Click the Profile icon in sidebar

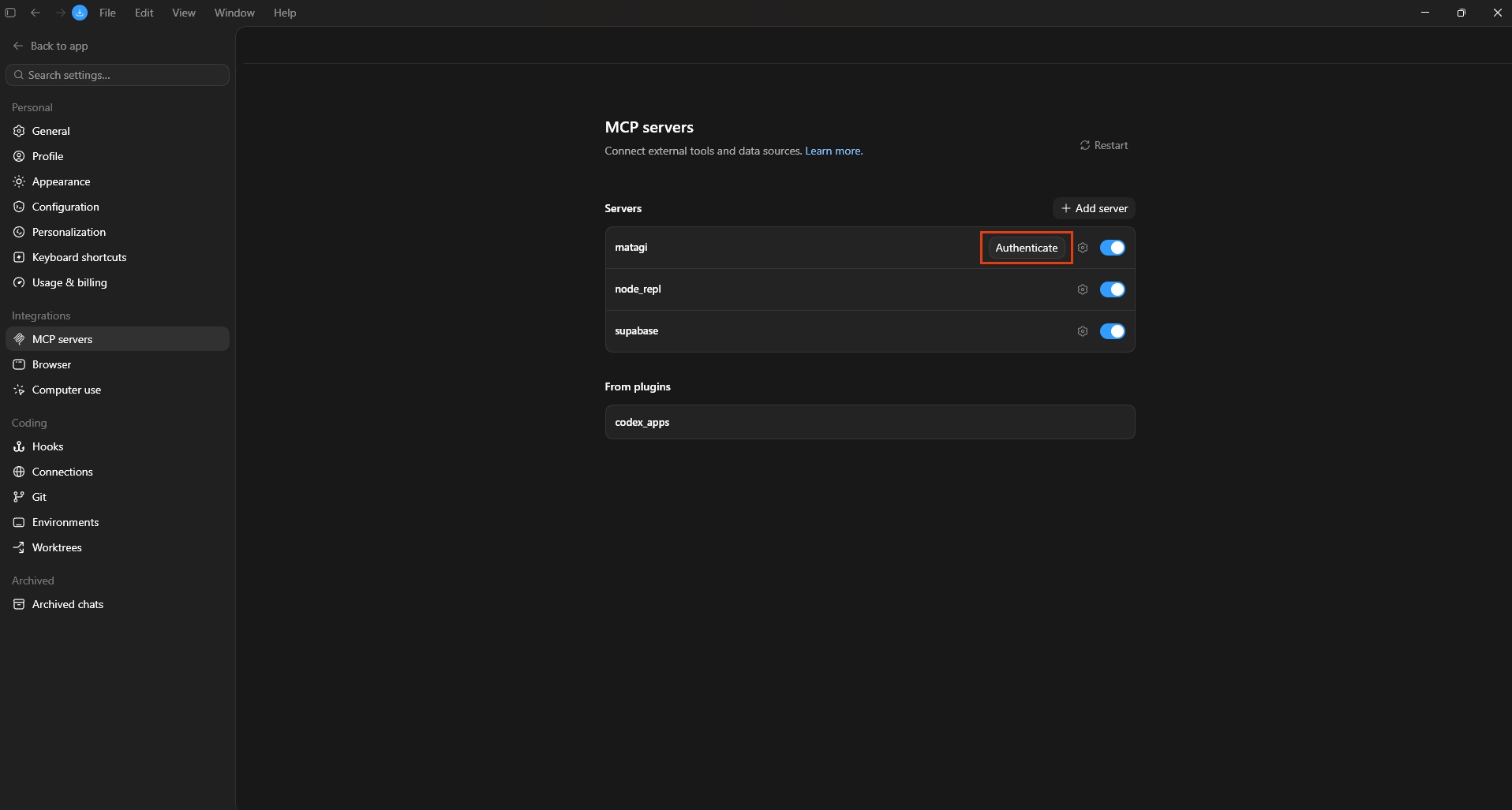pos(19,156)
